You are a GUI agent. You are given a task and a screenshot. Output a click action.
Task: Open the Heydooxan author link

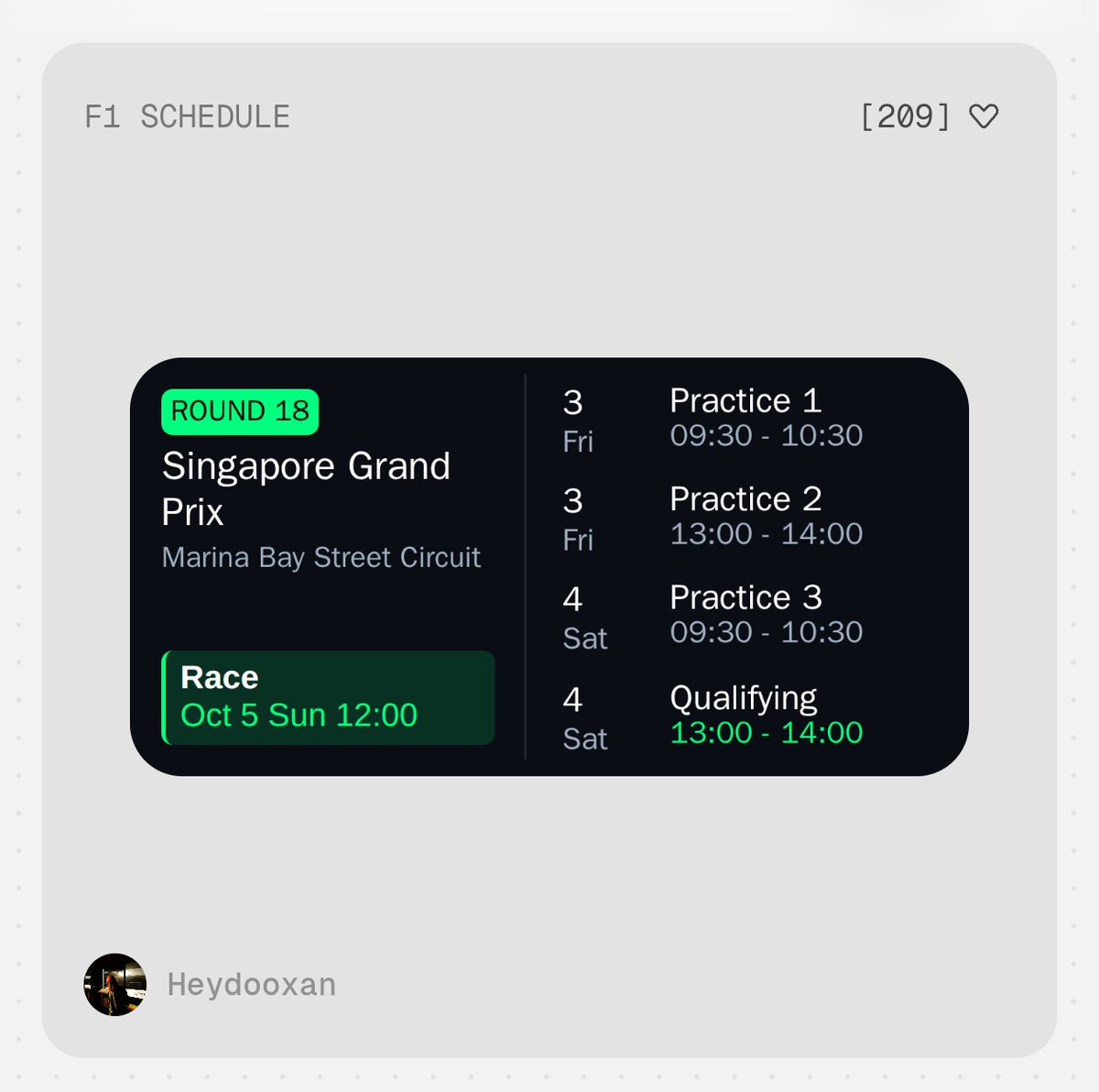[x=251, y=985]
